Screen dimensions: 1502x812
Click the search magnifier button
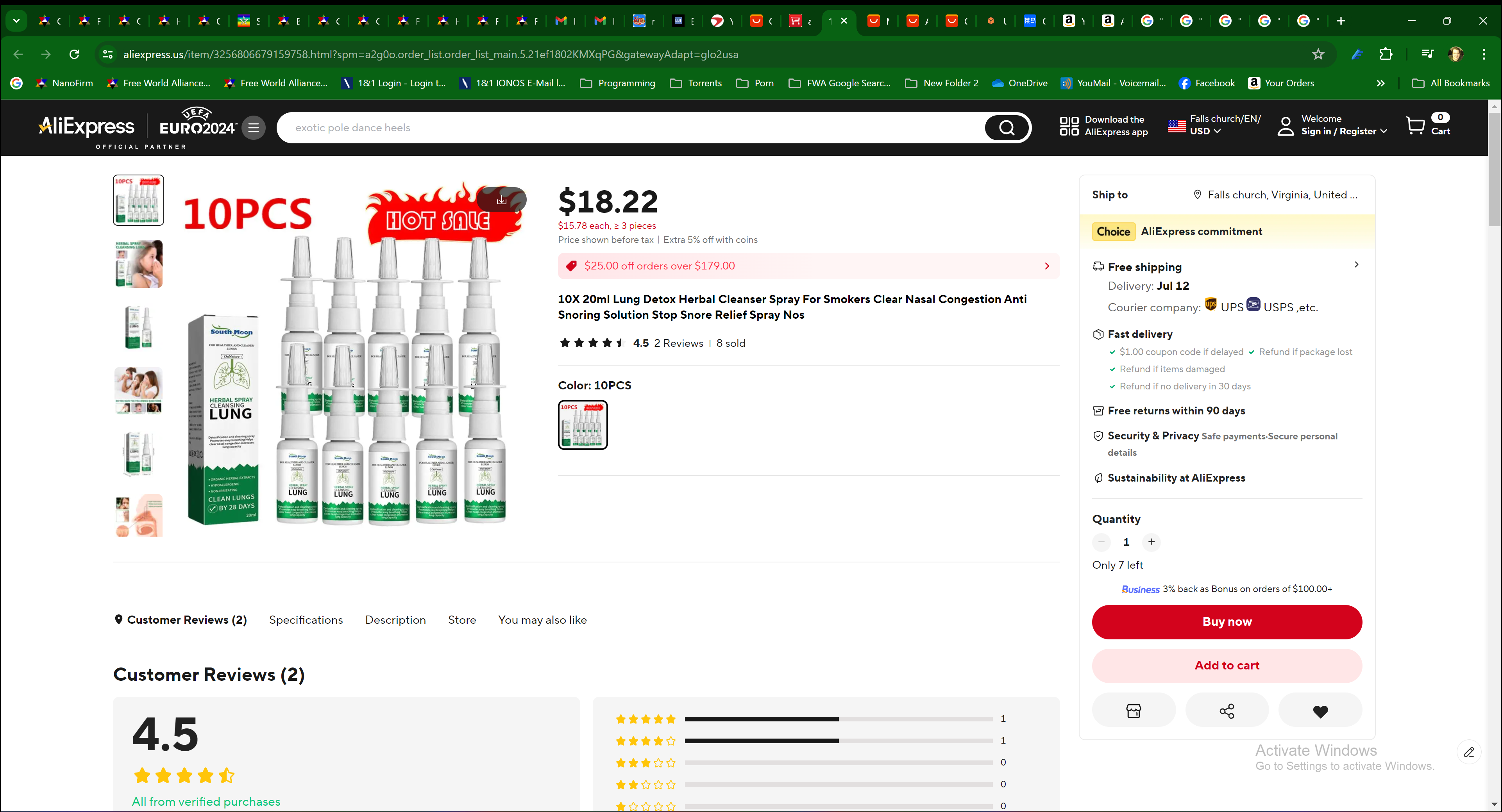click(1007, 128)
